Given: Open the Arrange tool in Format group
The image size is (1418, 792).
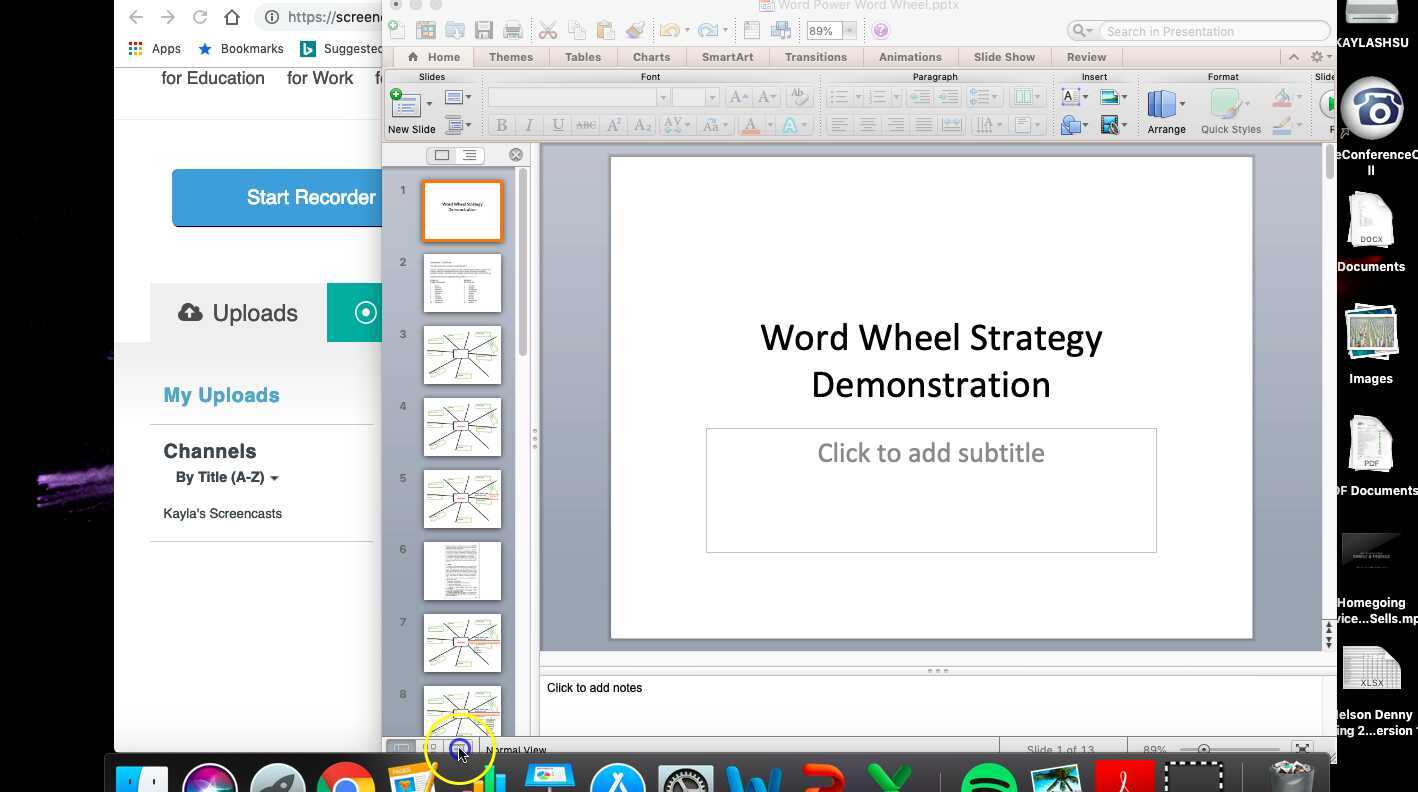Looking at the screenshot, I should point(1163,105).
